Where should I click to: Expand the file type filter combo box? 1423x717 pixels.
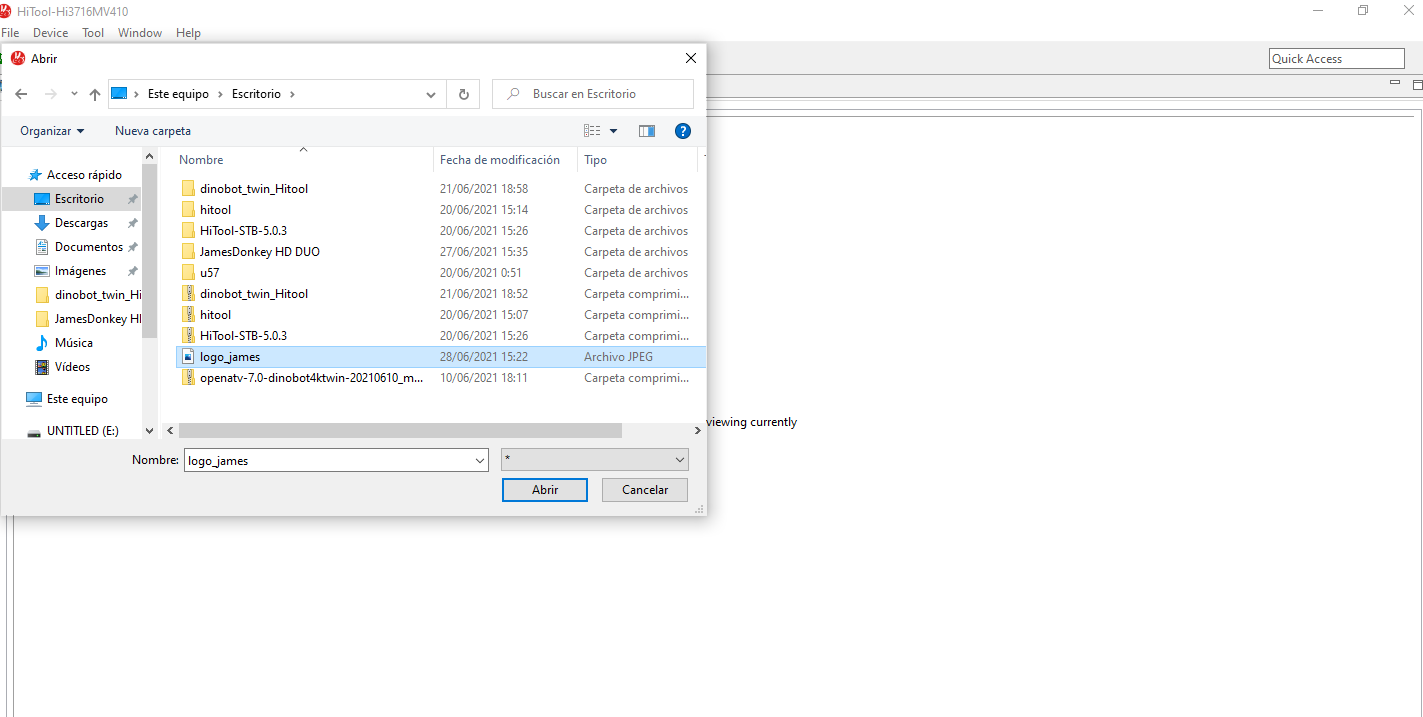(x=680, y=460)
